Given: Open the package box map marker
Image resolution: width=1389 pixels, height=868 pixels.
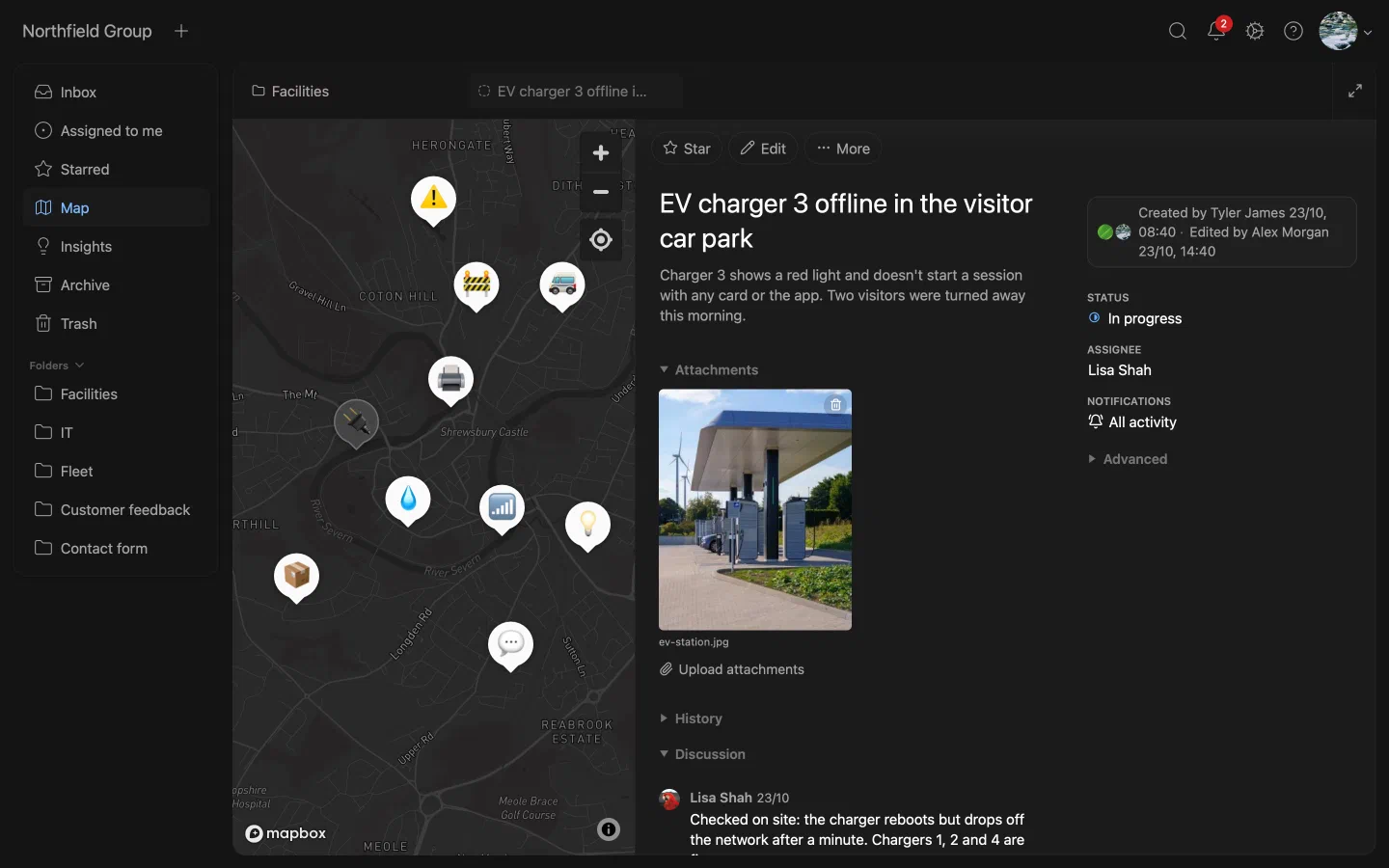Looking at the screenshot, I should point(296,576).
